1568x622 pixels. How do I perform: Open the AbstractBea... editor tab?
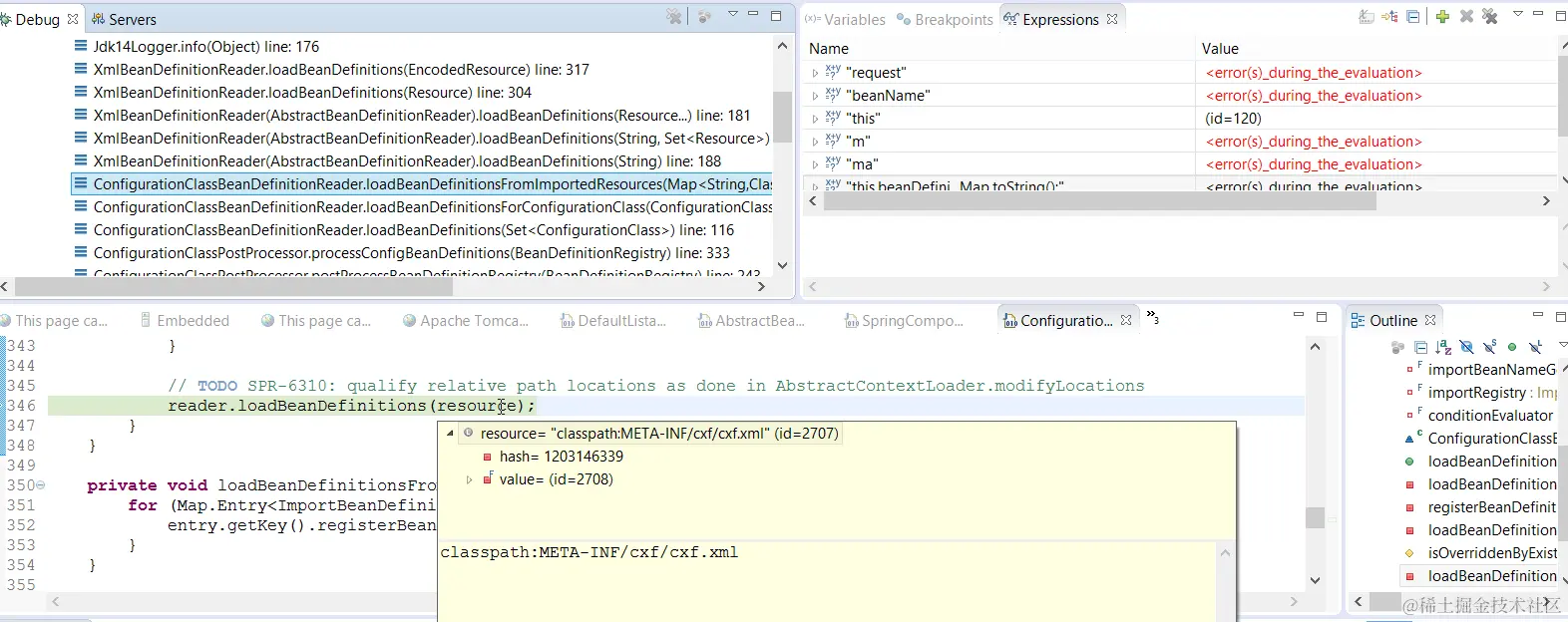(x=750, y=320)
